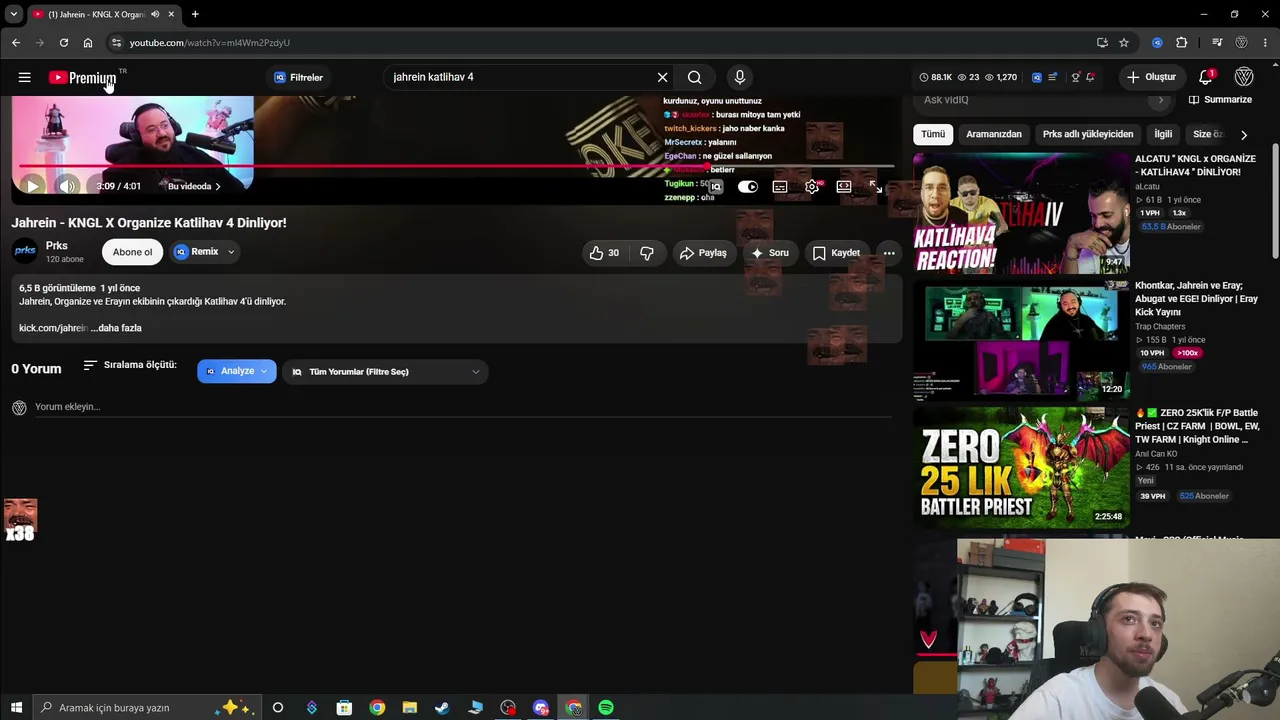Enter fullscreen mode in the player
This screenshot has width=1280, height=720.
click(875, 187)
